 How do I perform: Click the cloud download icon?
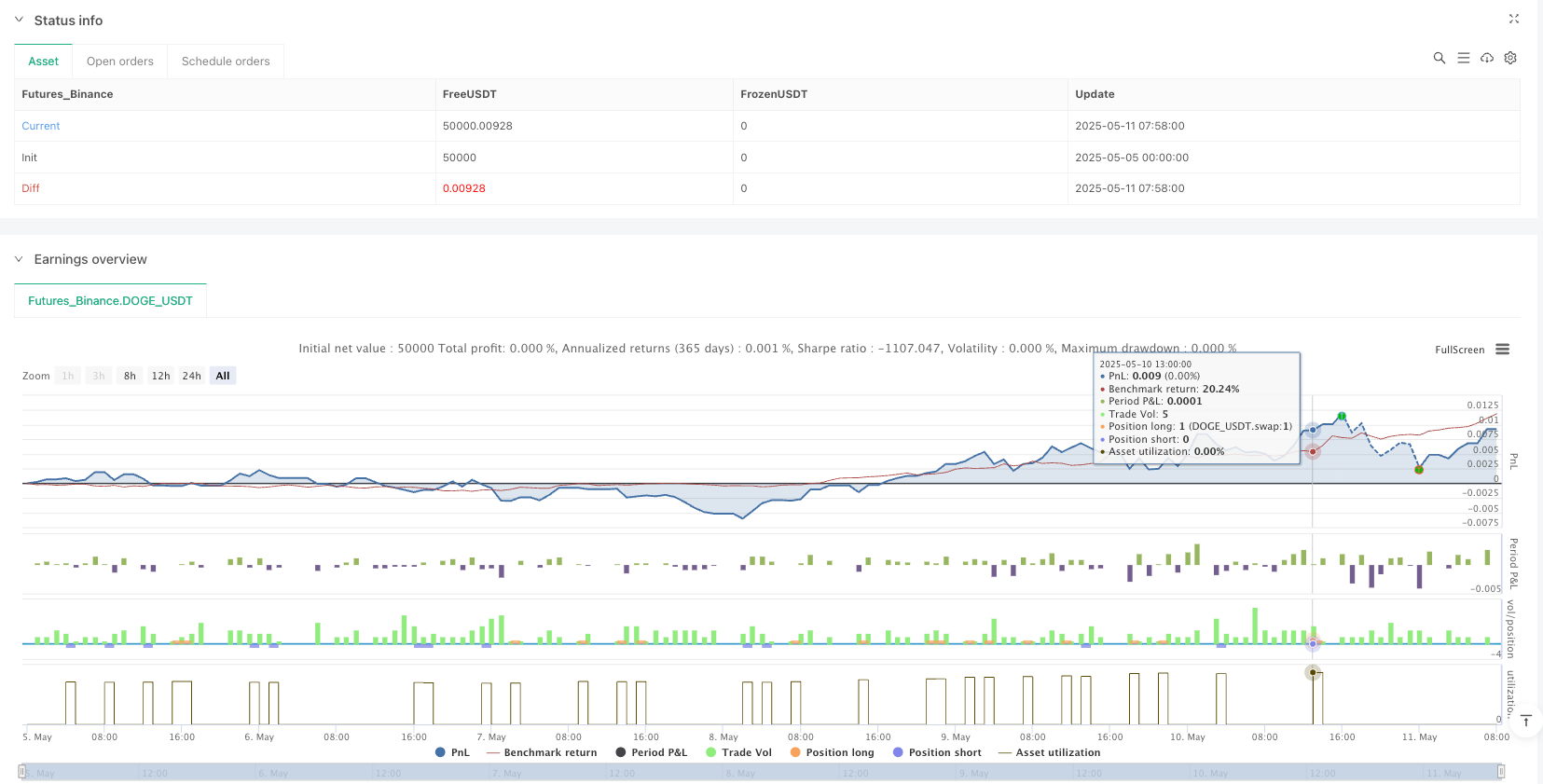[x=1487, y=58]
